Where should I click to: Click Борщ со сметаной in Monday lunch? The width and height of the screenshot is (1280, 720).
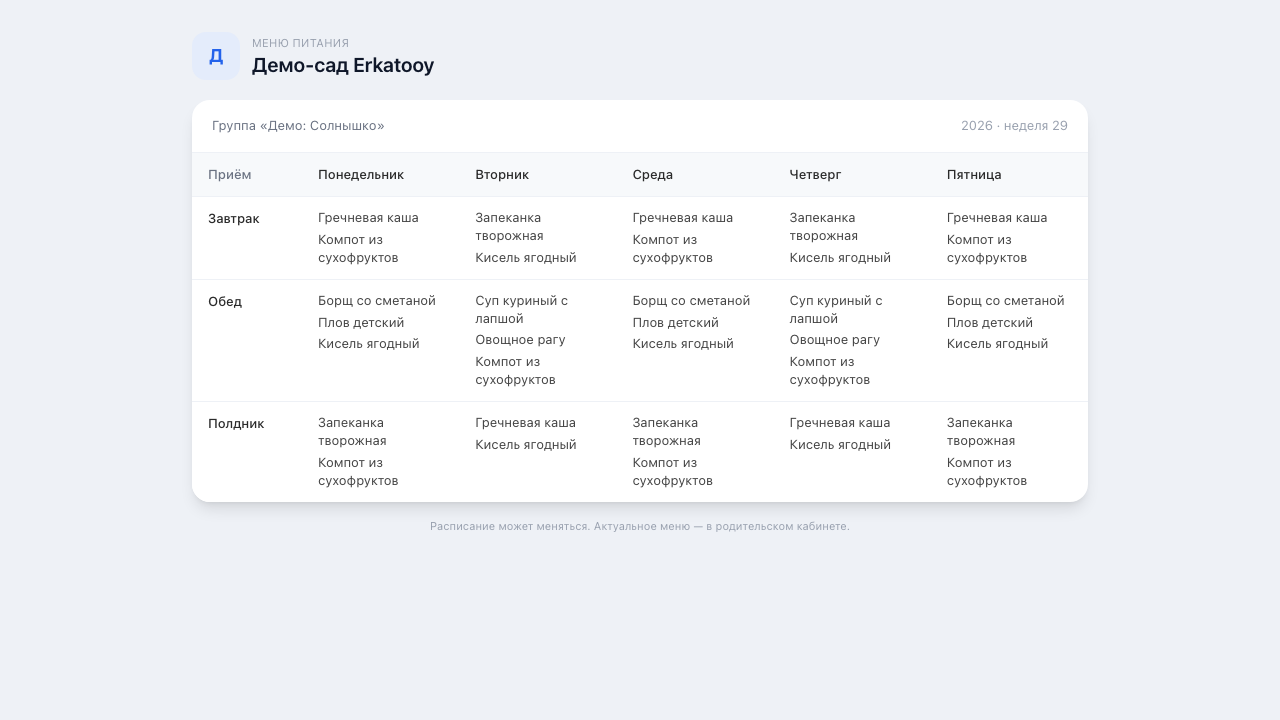click(377, 301)
